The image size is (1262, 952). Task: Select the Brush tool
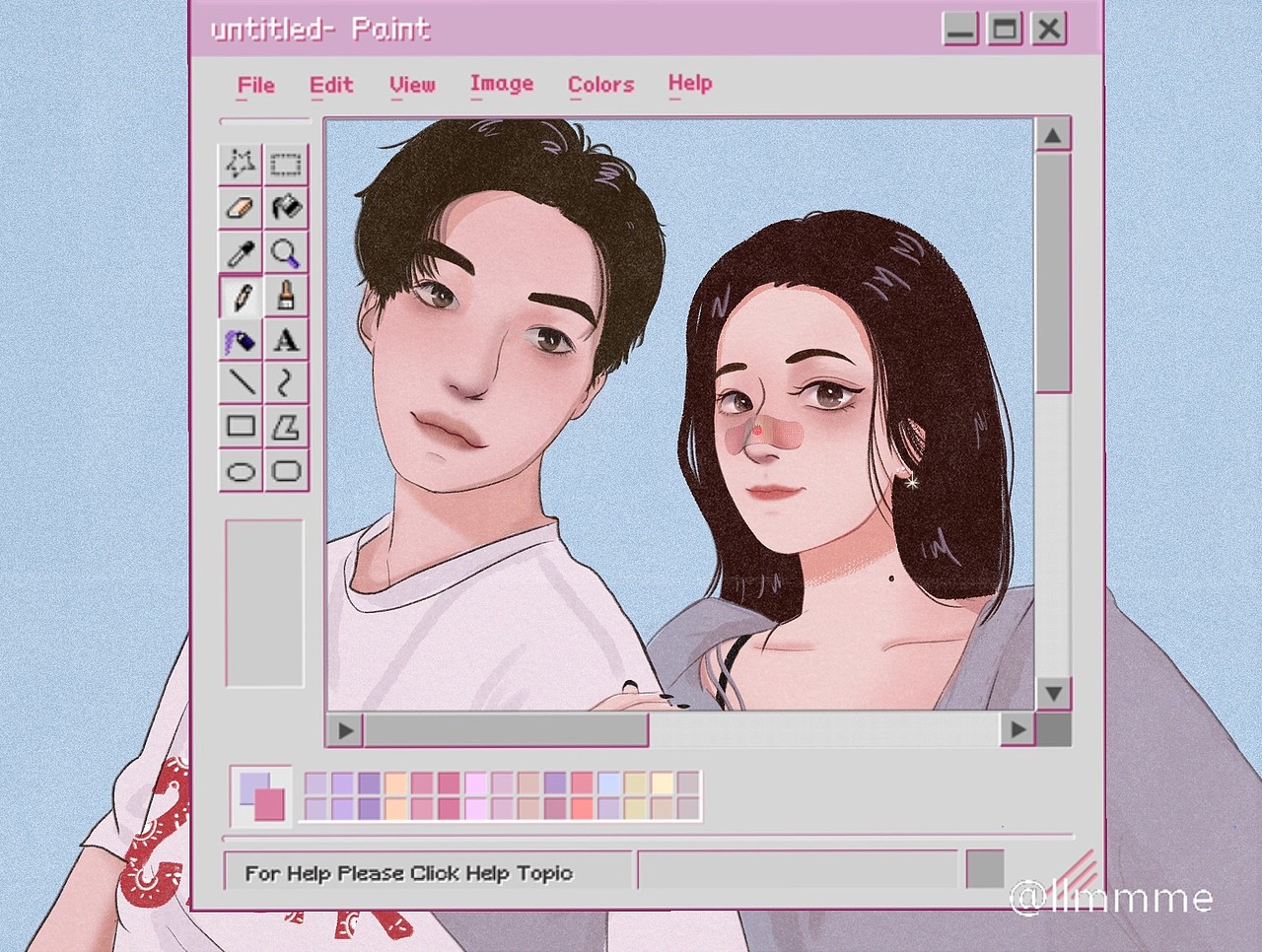point(286,296)
